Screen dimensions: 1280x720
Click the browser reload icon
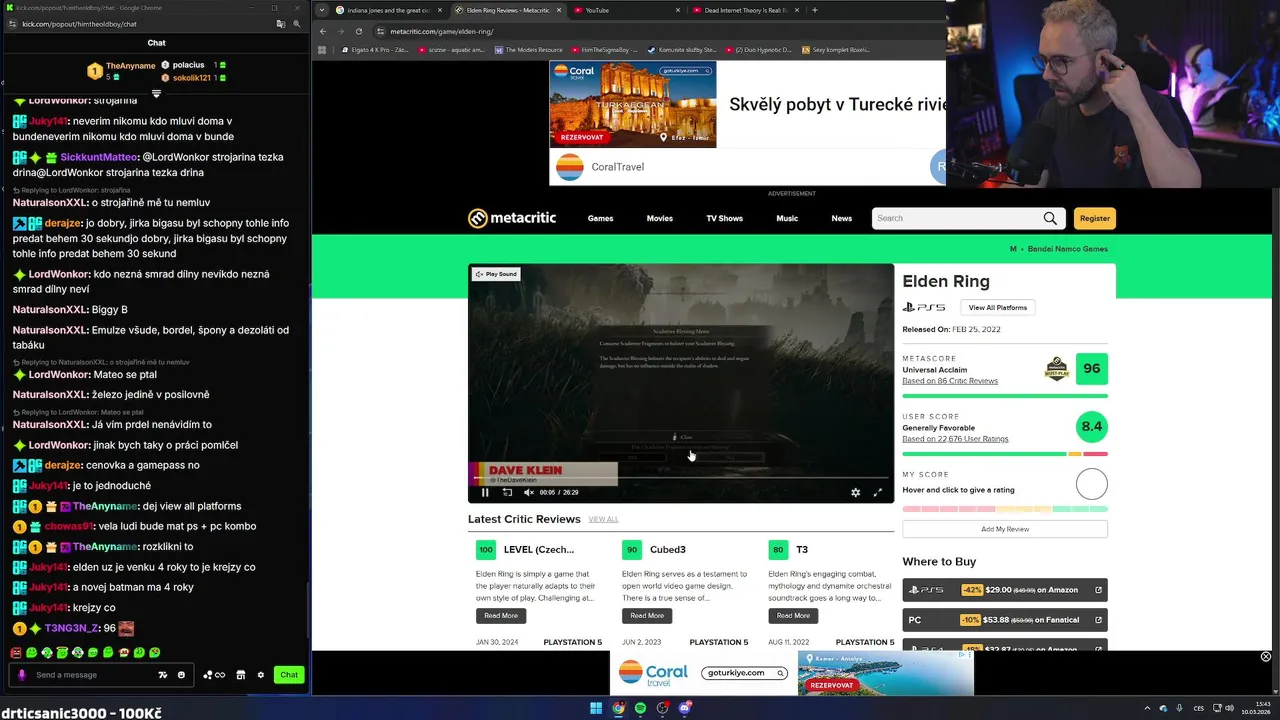(359, 31)
